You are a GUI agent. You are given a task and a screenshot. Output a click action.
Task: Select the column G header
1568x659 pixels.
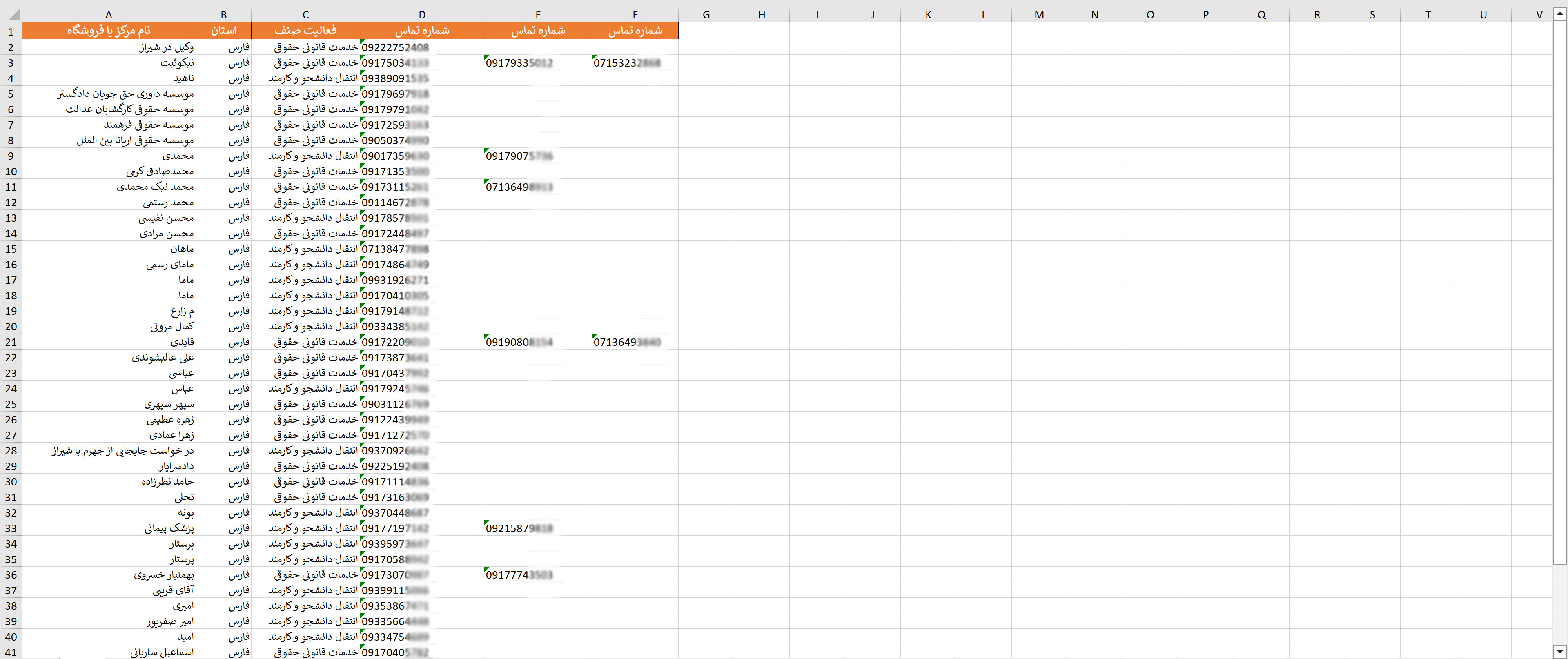coord(706,15)
